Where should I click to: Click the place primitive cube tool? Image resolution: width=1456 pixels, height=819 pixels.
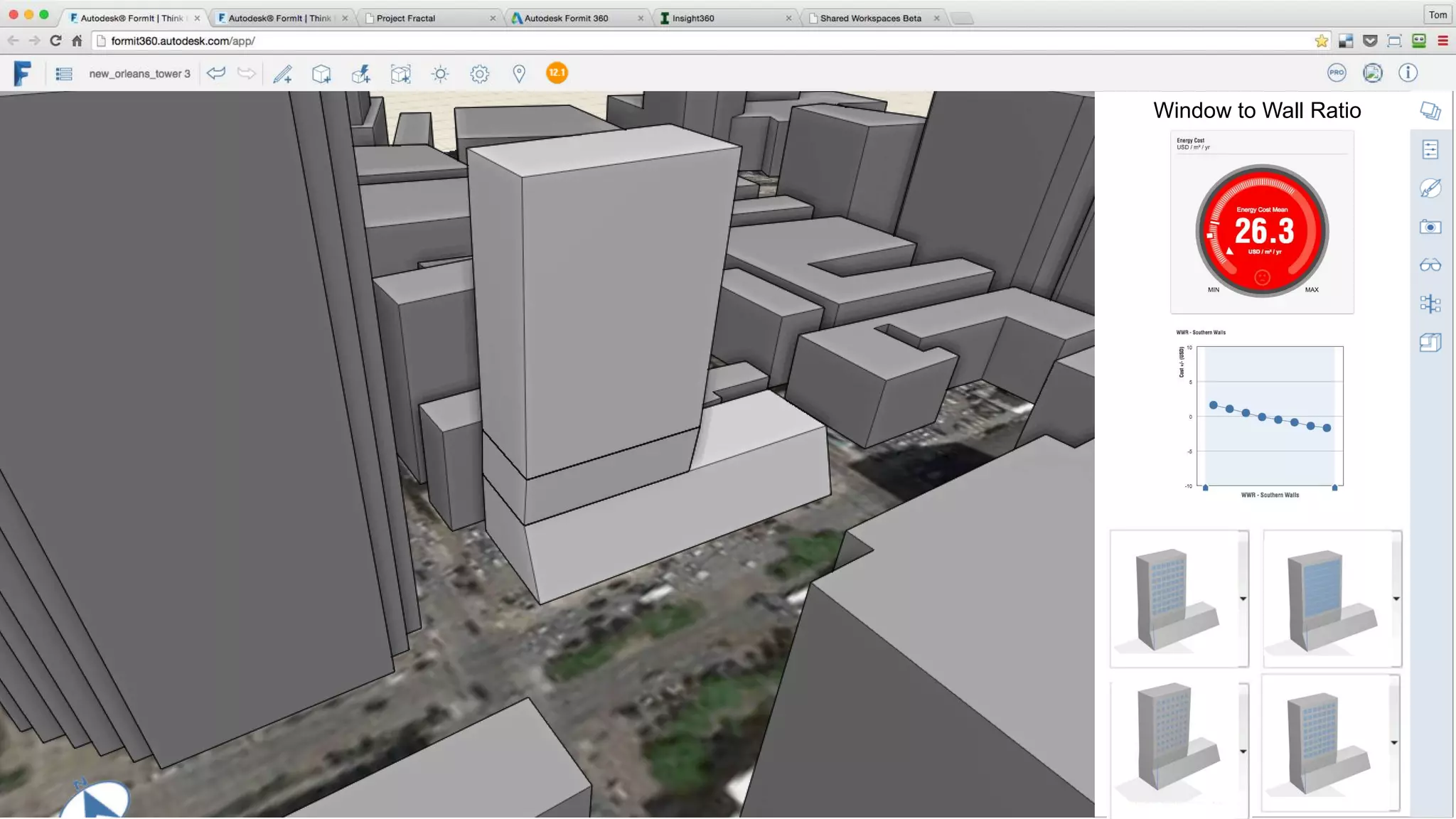coord(321,73)
